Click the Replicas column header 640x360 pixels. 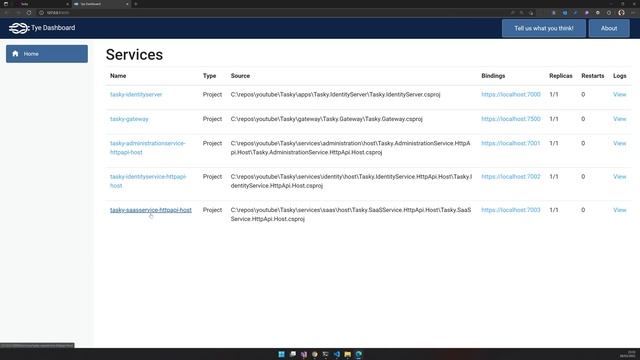point(561,76)
